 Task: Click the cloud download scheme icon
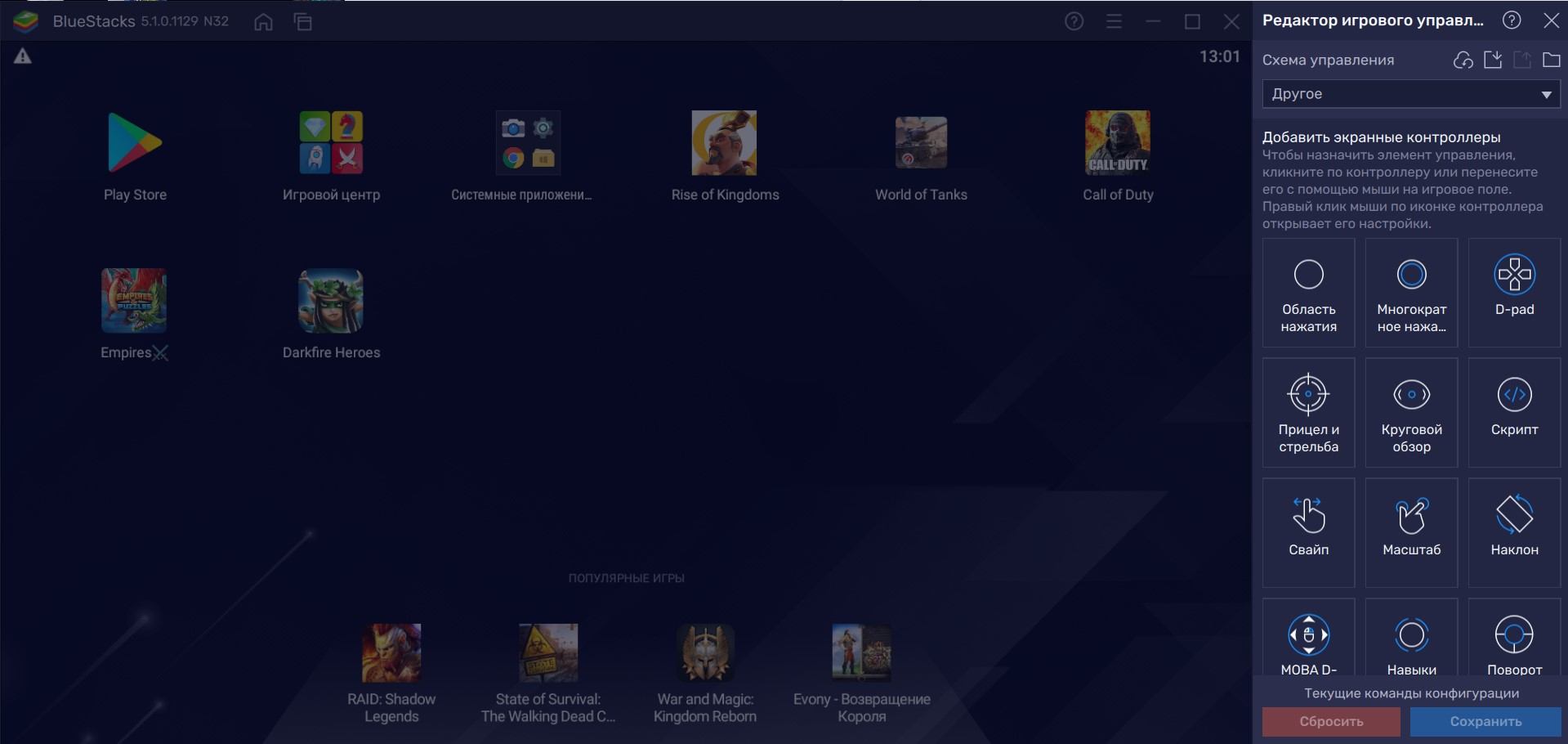(1463, 60)
